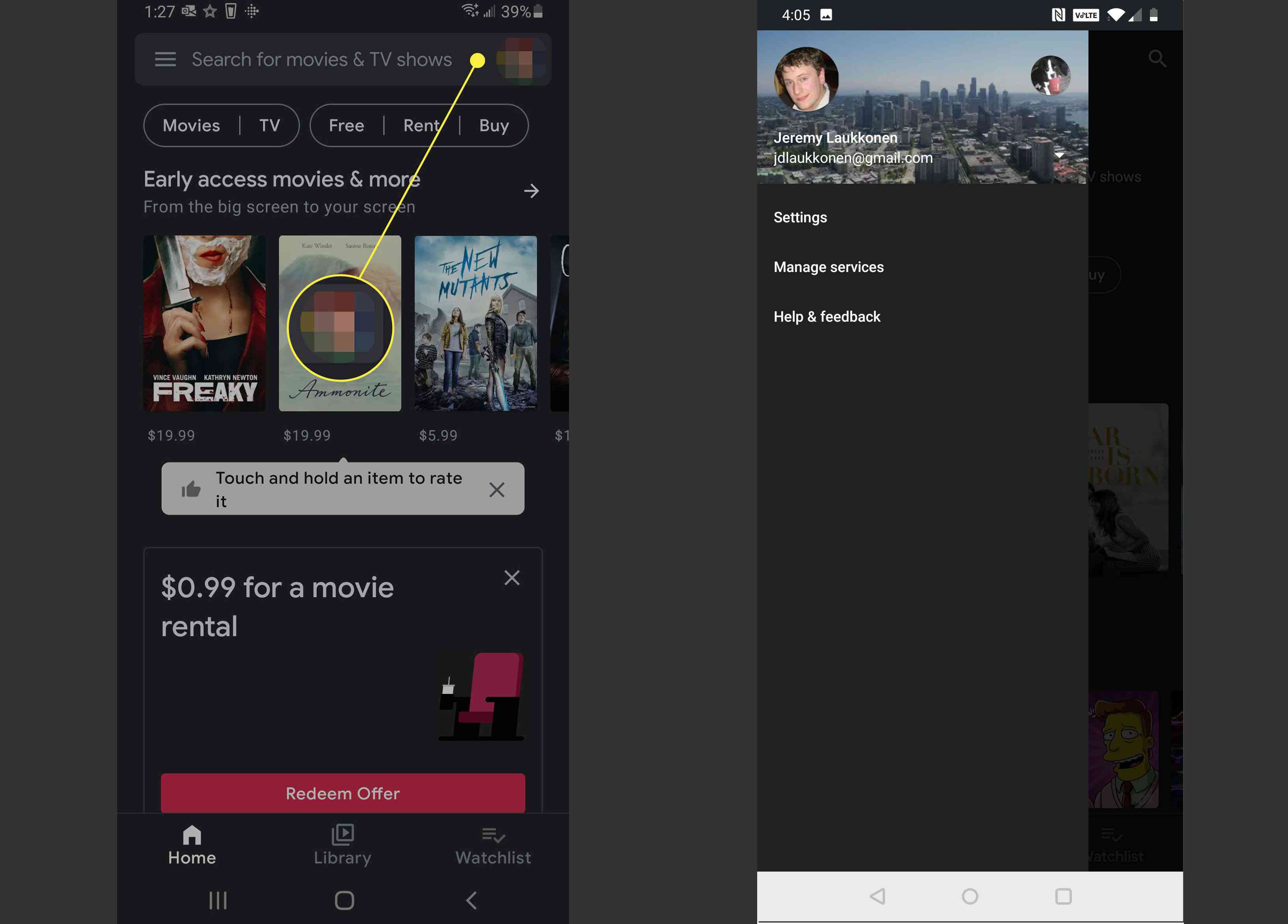
Task: Tap the $19.99 price under Freaky
Action: [171, 435]
